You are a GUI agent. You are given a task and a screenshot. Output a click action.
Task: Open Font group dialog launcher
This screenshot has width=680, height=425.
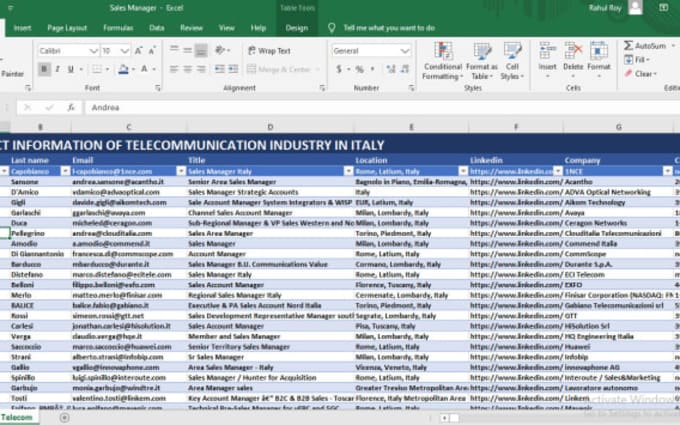[x=158, y=88]
